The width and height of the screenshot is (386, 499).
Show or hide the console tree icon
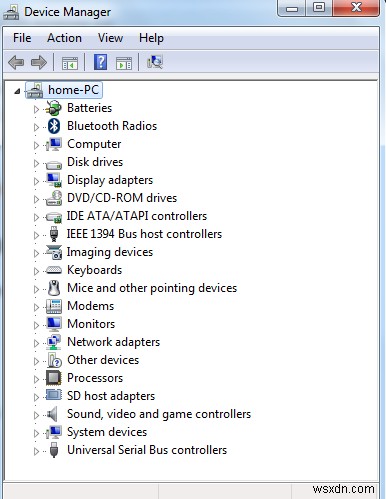70,63
